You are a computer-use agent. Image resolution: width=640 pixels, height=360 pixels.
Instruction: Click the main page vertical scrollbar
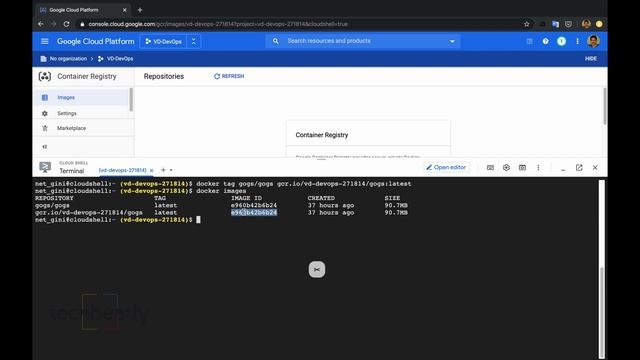604,106
